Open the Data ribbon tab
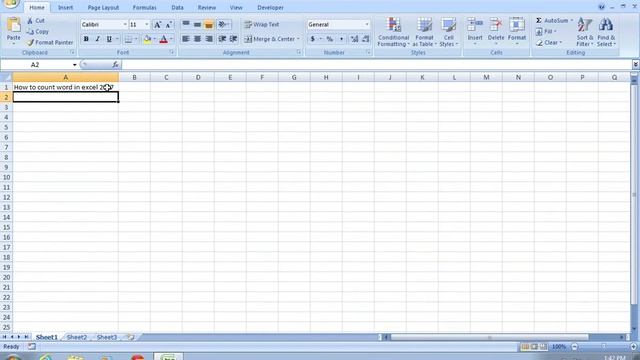This screenshot has height=360, width=640. tap(177, 7)
